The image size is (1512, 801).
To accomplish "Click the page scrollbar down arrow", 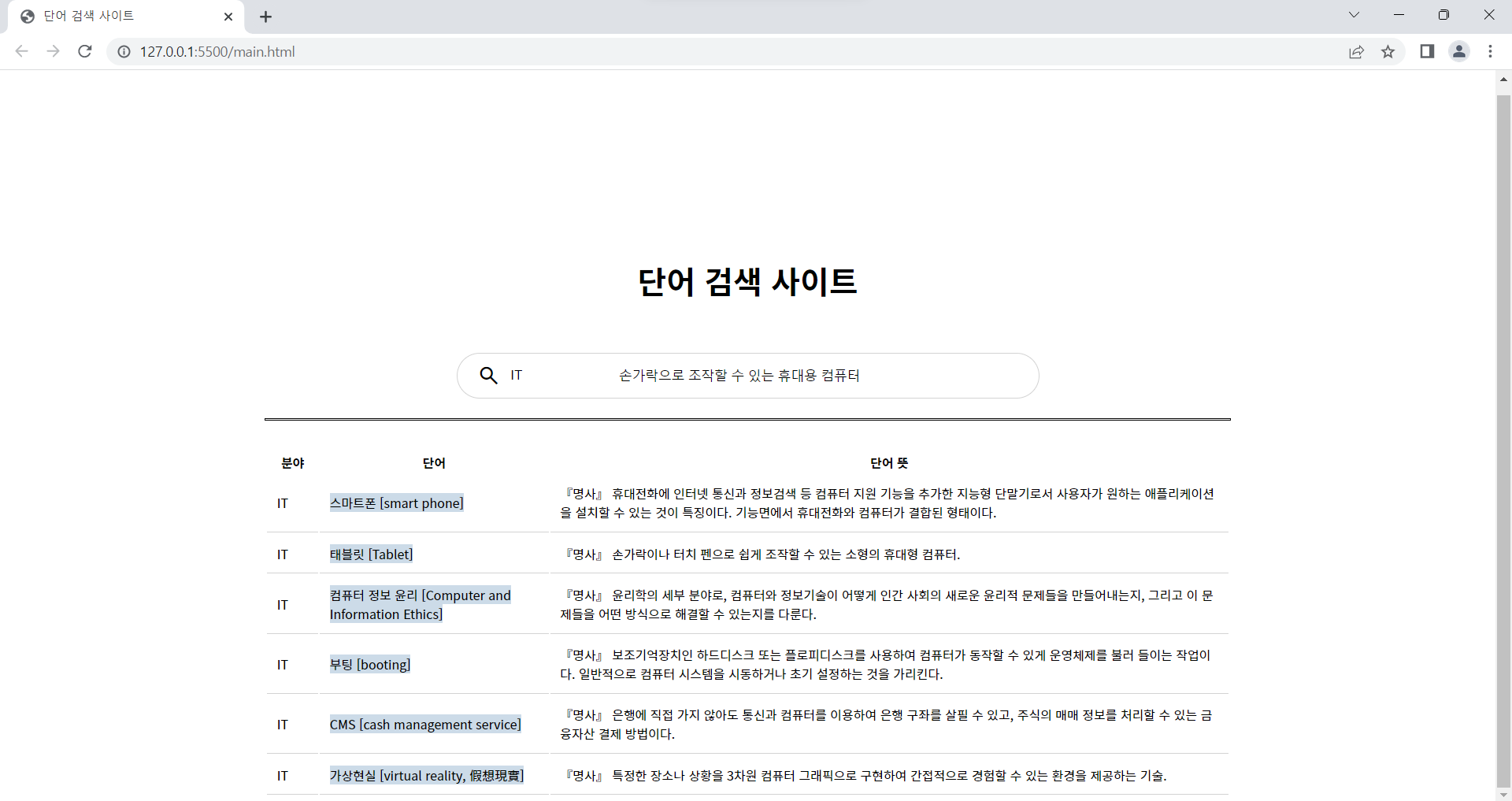I will (1503, 794).
